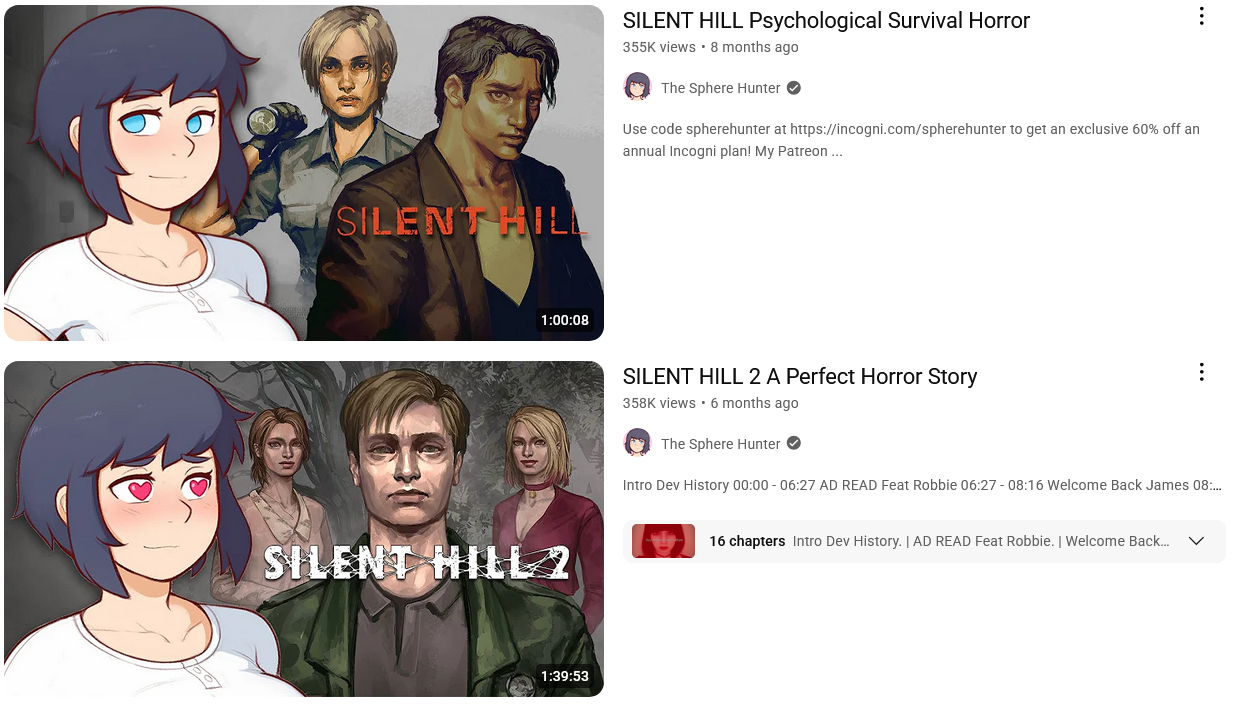Open the three-dot menu for Silent Hill 2 video
Image resolution: width=1245 pixels, height=711 pixels.
tap(1201, 373)
